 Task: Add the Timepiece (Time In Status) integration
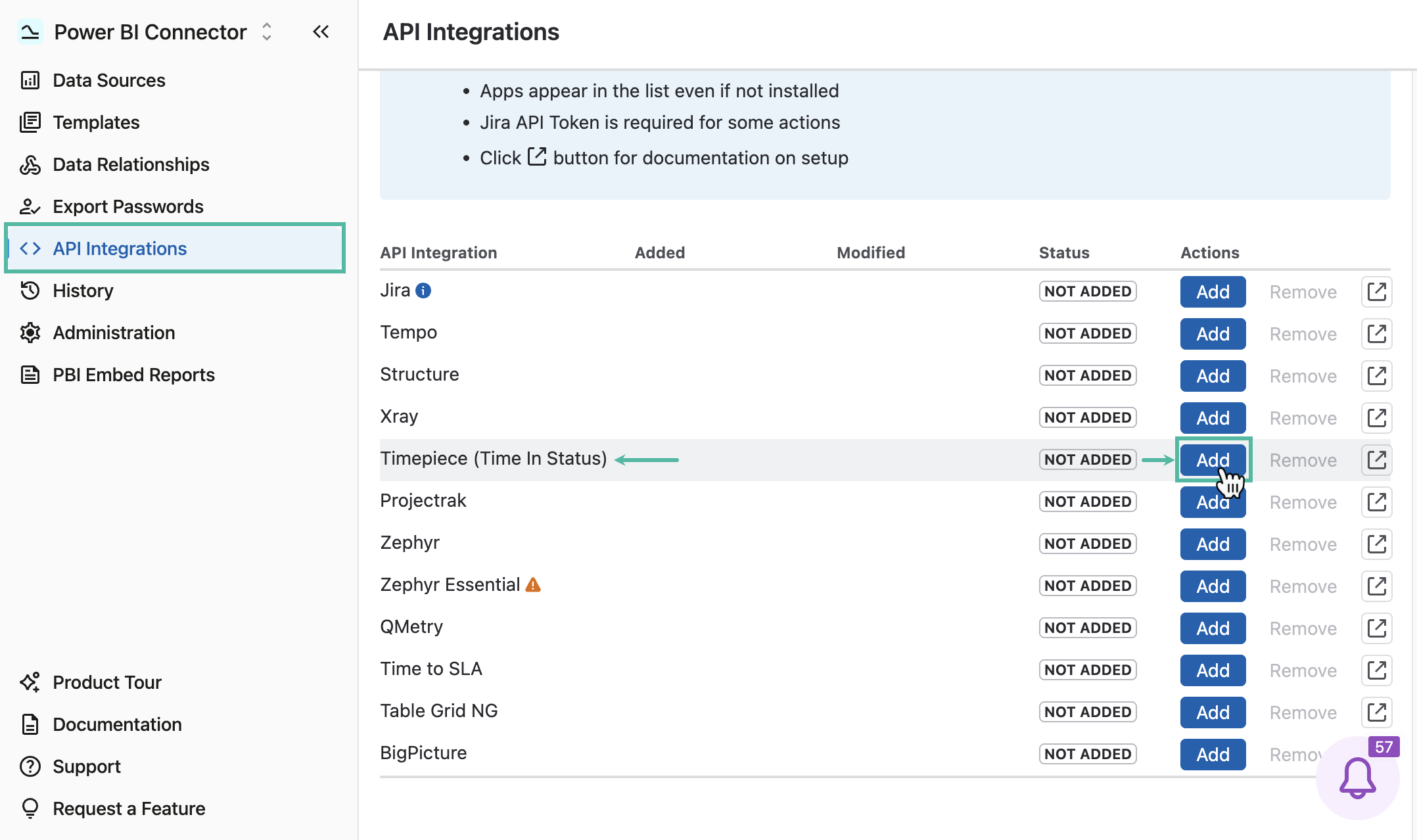tap(1213, 460)
